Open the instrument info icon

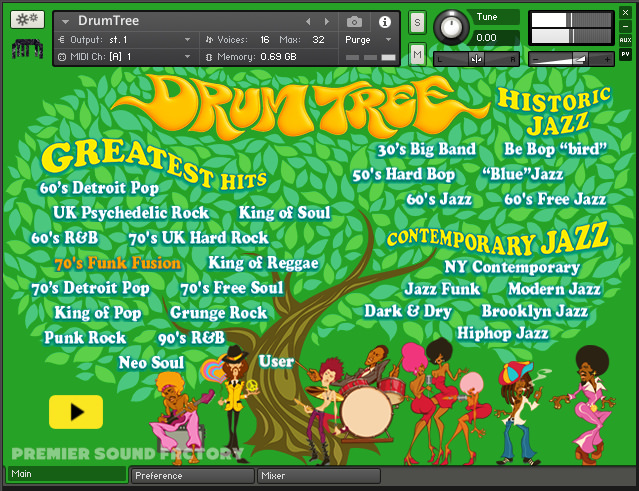coord(385,22)
